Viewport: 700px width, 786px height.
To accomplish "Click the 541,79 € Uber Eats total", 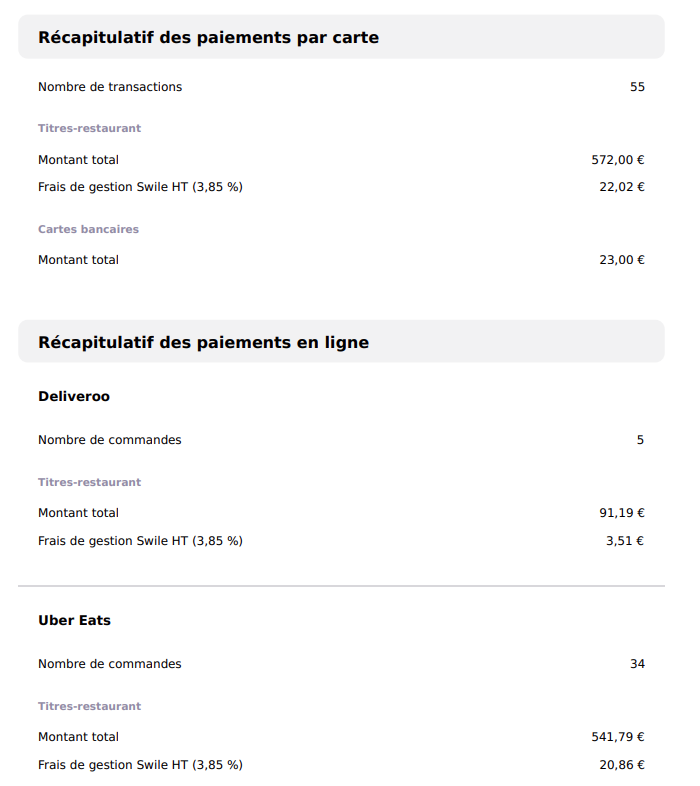I will point(618,737).
